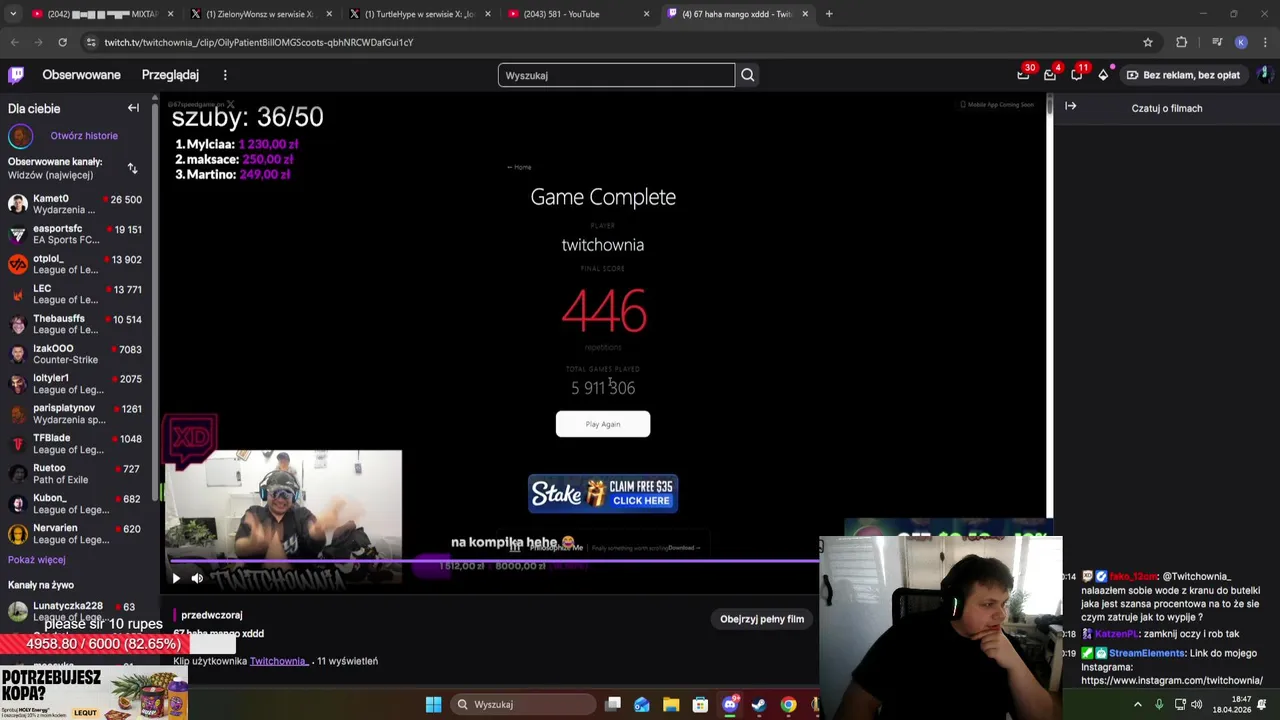Go back in browser history

(x=14, y=42)
